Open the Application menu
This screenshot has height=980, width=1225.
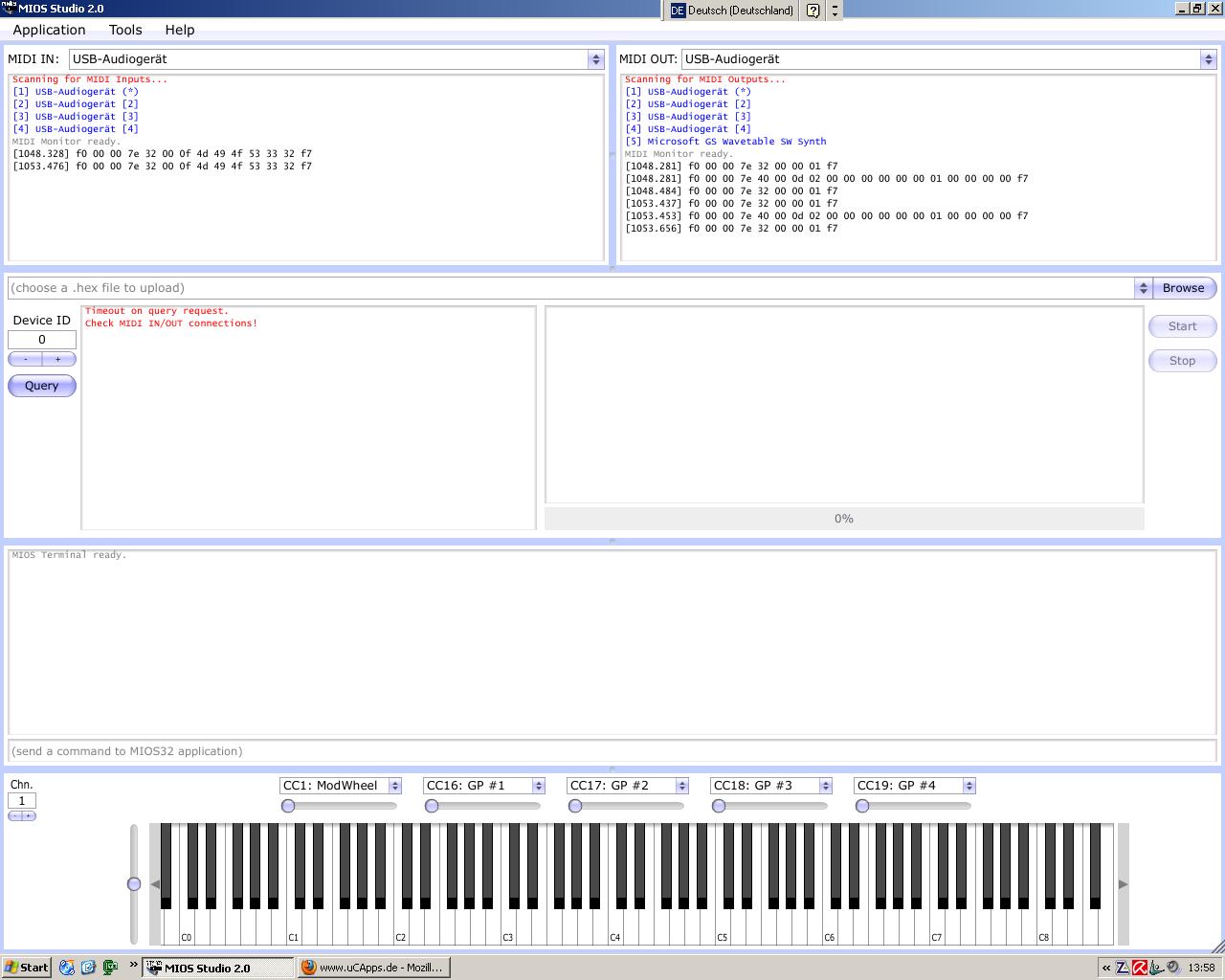[x=49, y=30]
